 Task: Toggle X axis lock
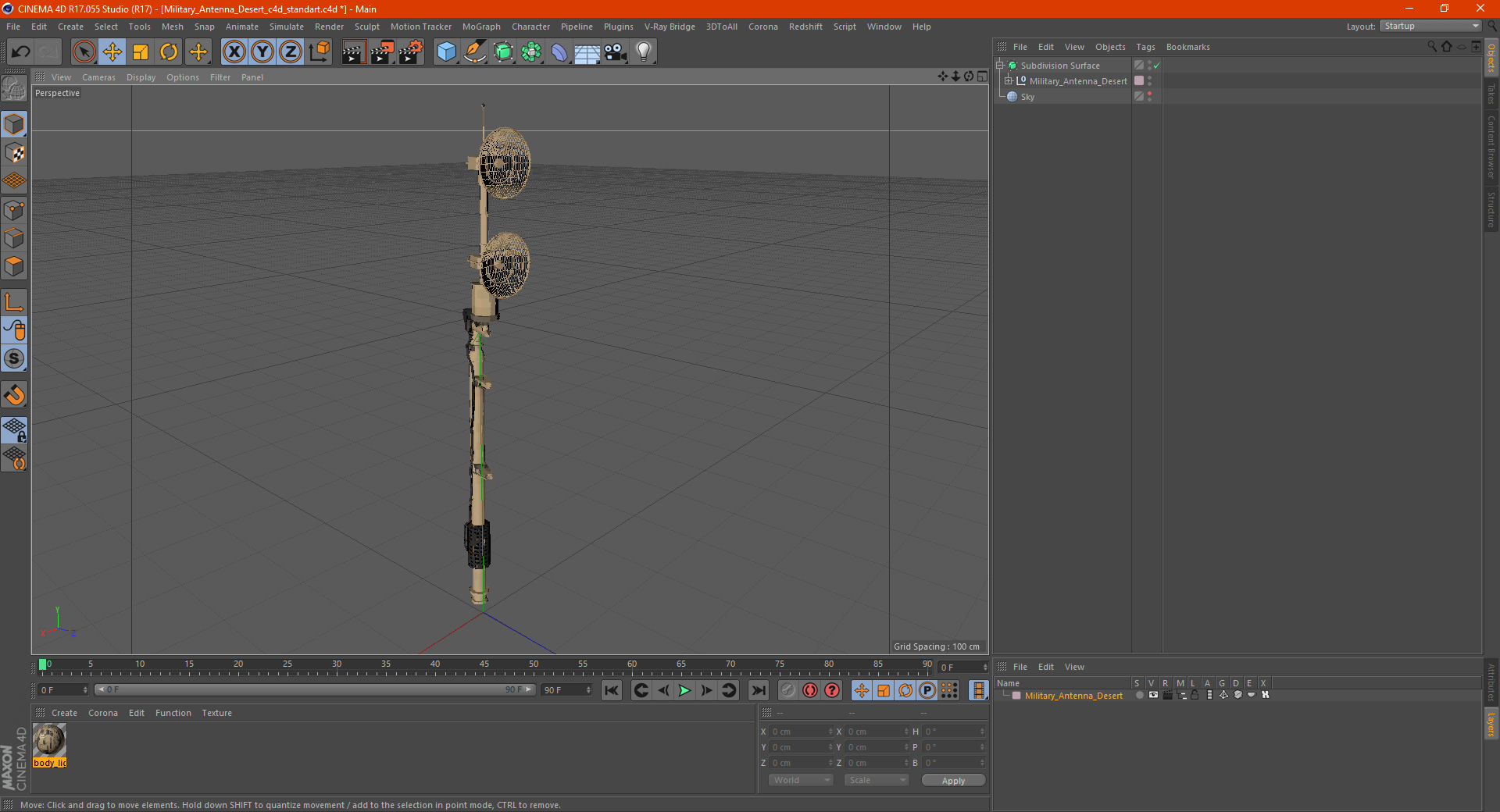point(234,52)
